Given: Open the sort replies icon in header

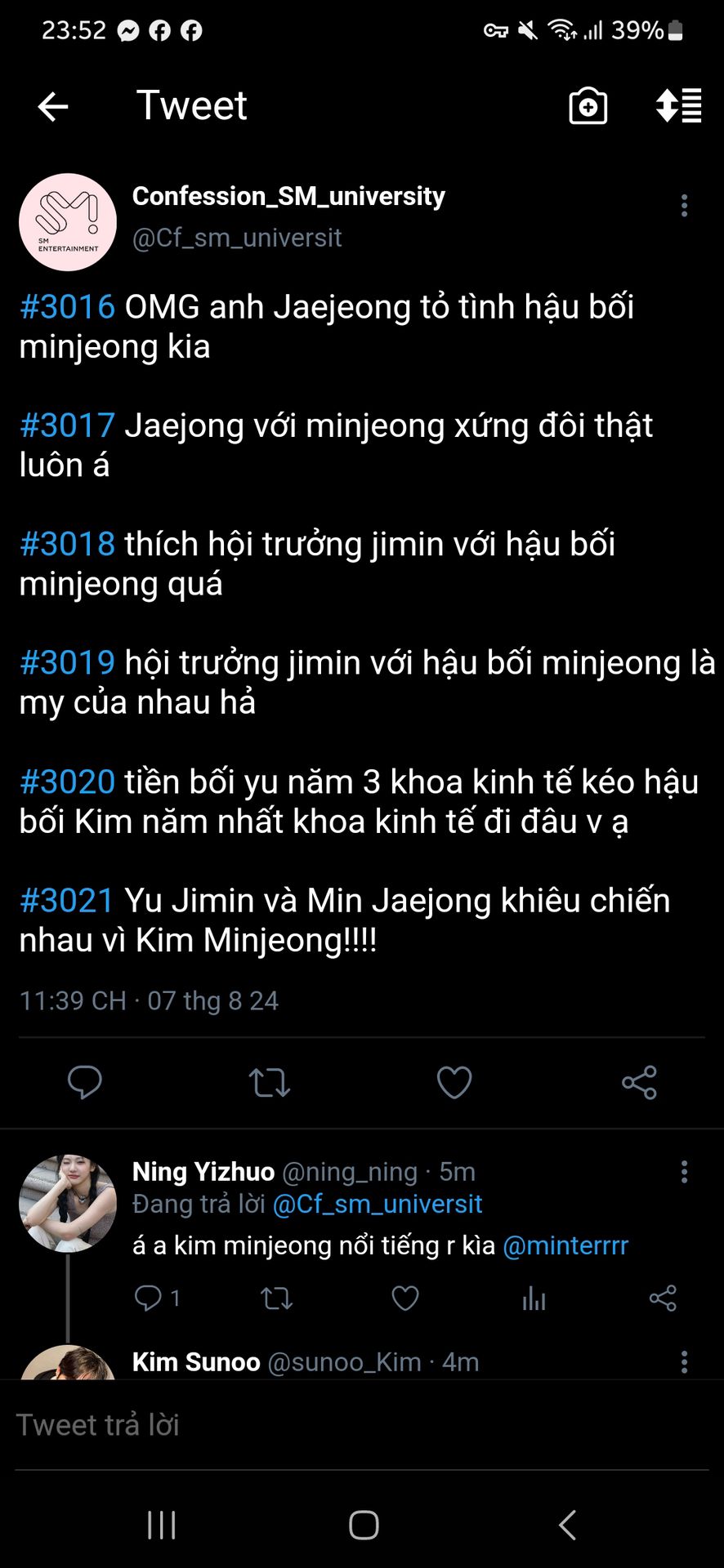Looking at the screenshot, I should [x=679, y=105].
